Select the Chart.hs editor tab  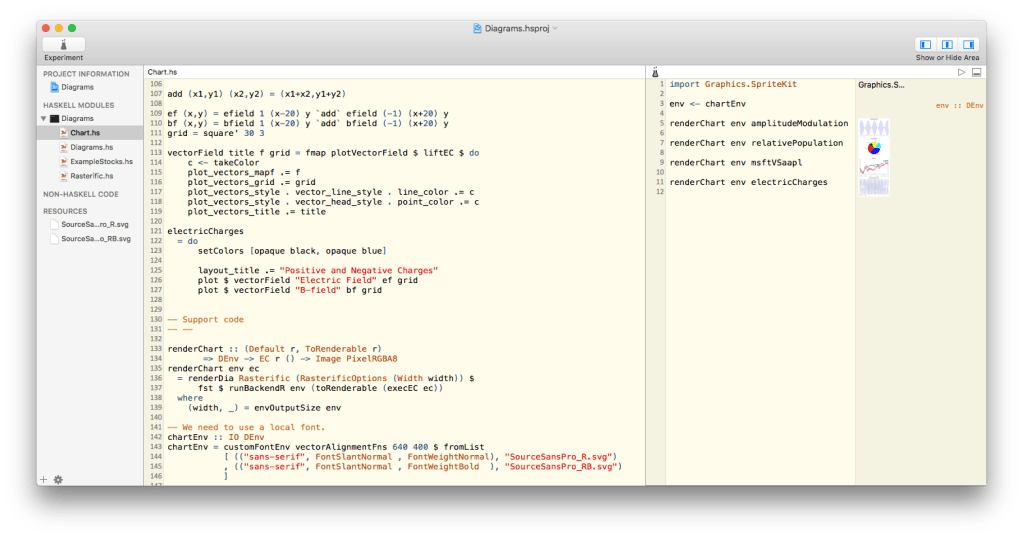tap(162, 72)
